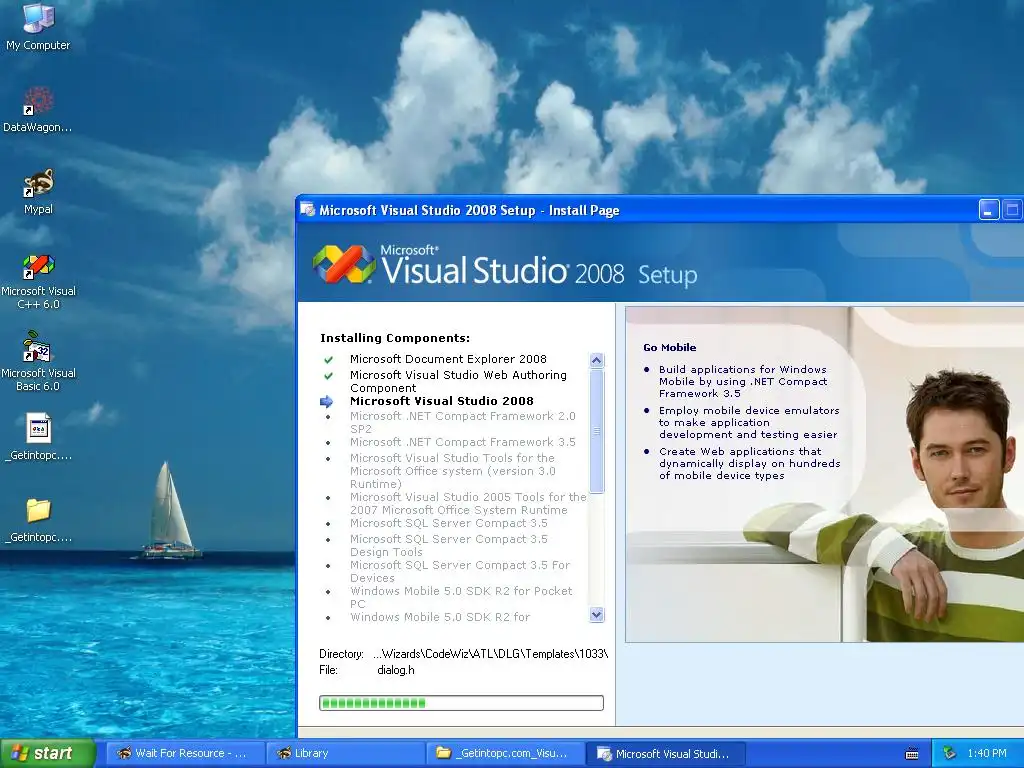The height and width of the screenshot is (768, 1024).
Task: Click Microsoft Visual Studio Web Authoring Component entry
Action: coord(458,381)
